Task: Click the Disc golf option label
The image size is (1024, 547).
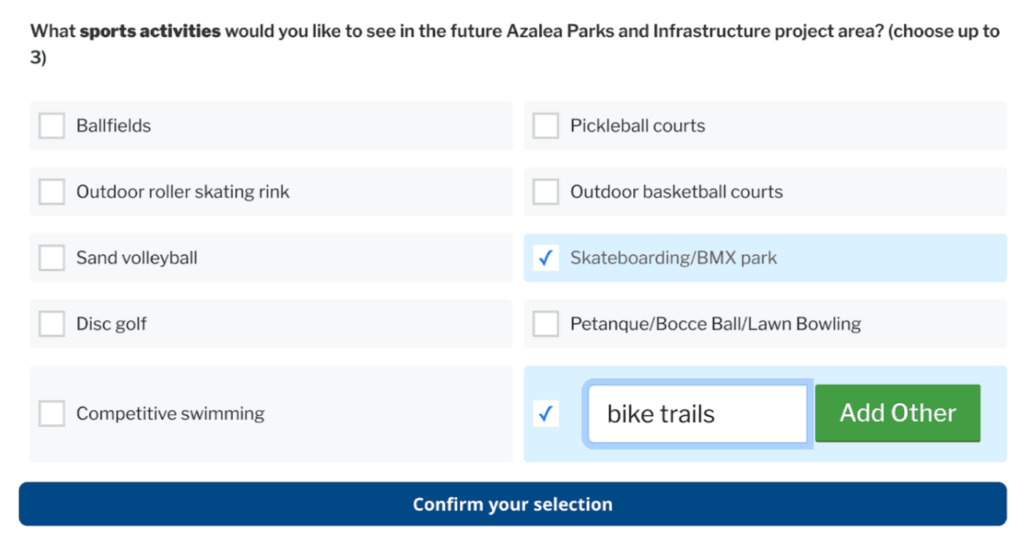Action: point(112,324)
